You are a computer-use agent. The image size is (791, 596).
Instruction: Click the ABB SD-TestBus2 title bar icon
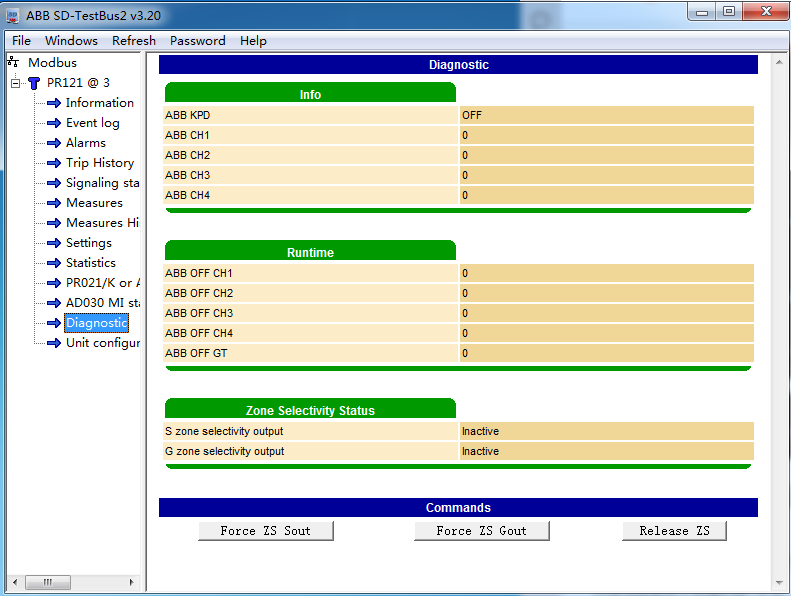point(13,16)
